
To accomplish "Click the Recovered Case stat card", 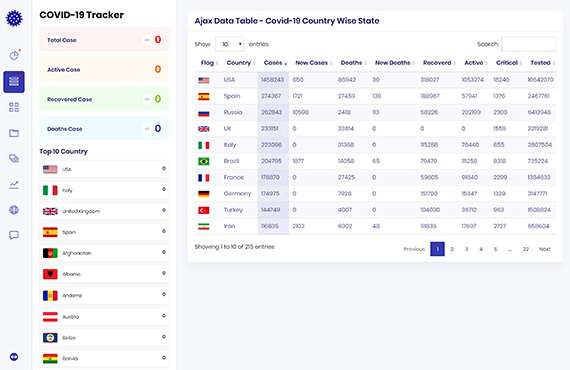I will click(104, 99).
